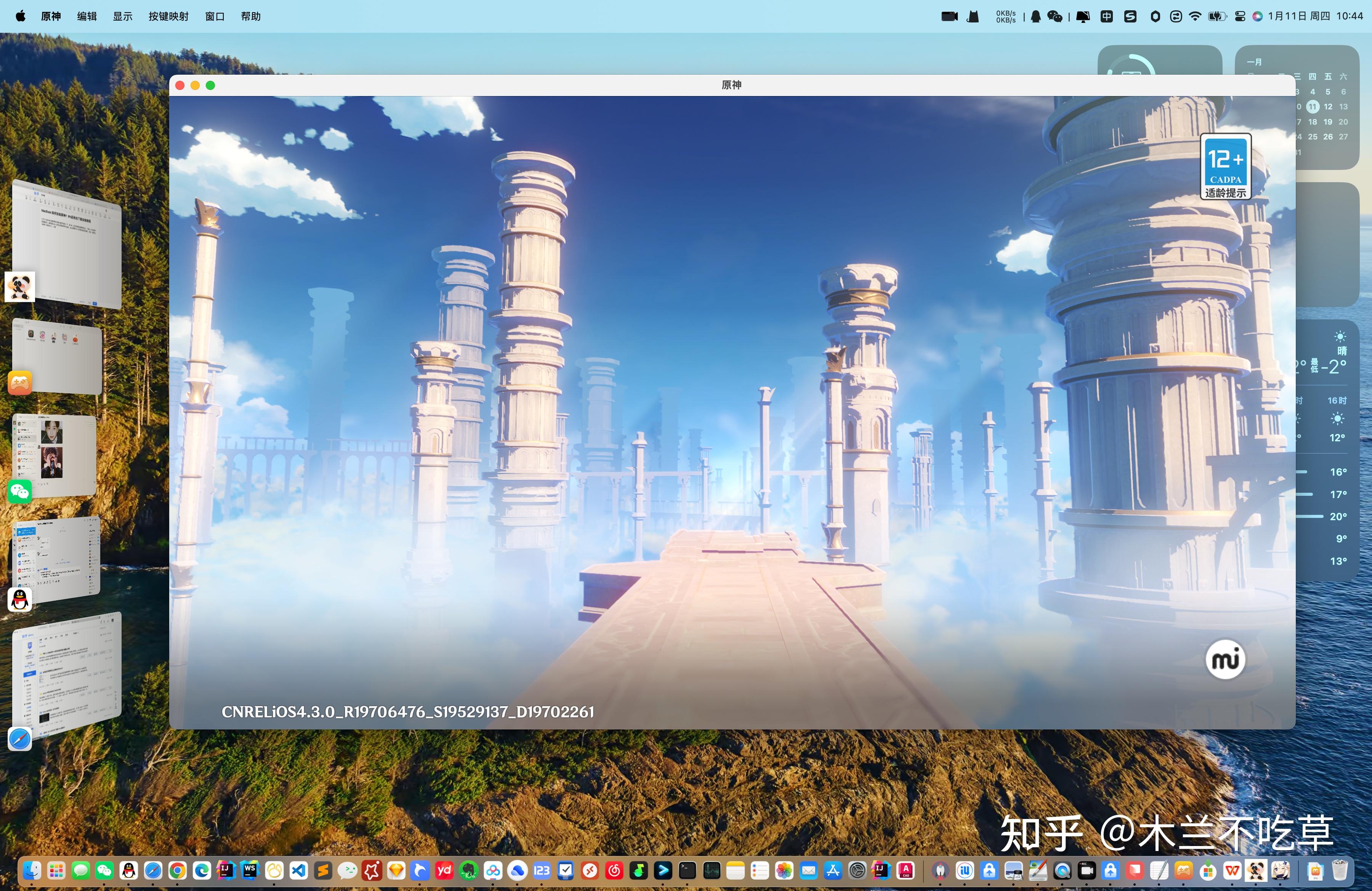Screen dimensions: 1372x891
Task: Click the 12+ CADPA age rating badge
Action: [x=1226, y=167]
